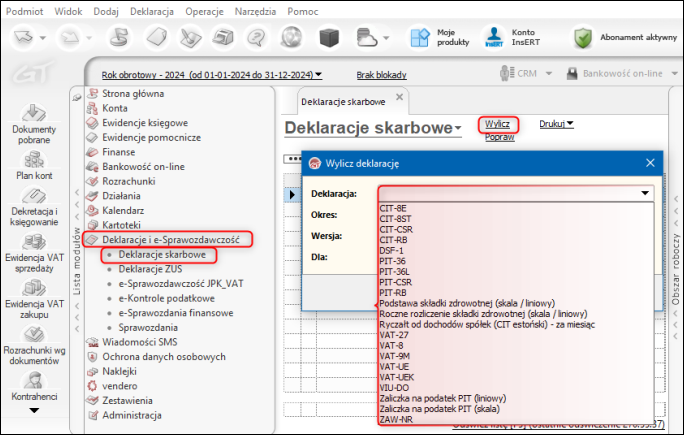
Task: Open the Rok obrotowy 2024 dropdown
Action: tap(212, 75)
